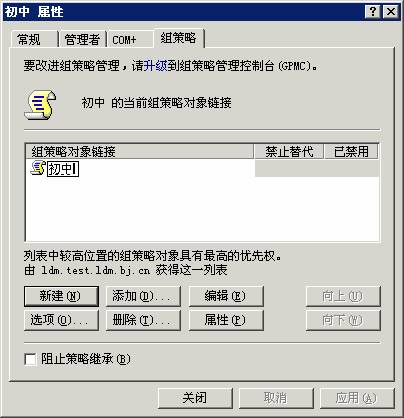This screenshot has width=404, height=418.
Task: Click the 属性(P) button
Action: pyautogui.click(x=226, y=320)
